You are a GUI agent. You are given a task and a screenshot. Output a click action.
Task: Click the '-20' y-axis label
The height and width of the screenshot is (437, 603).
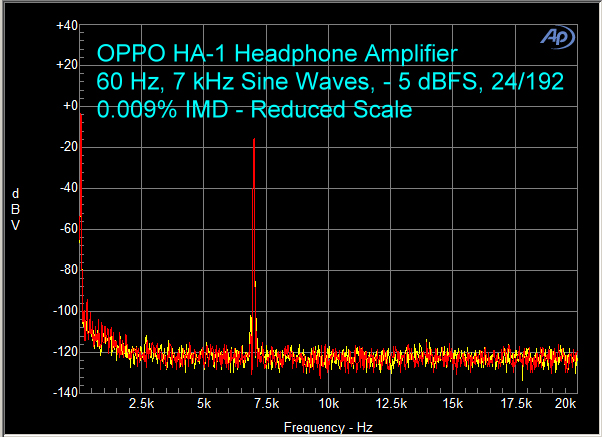coord(69,147)
